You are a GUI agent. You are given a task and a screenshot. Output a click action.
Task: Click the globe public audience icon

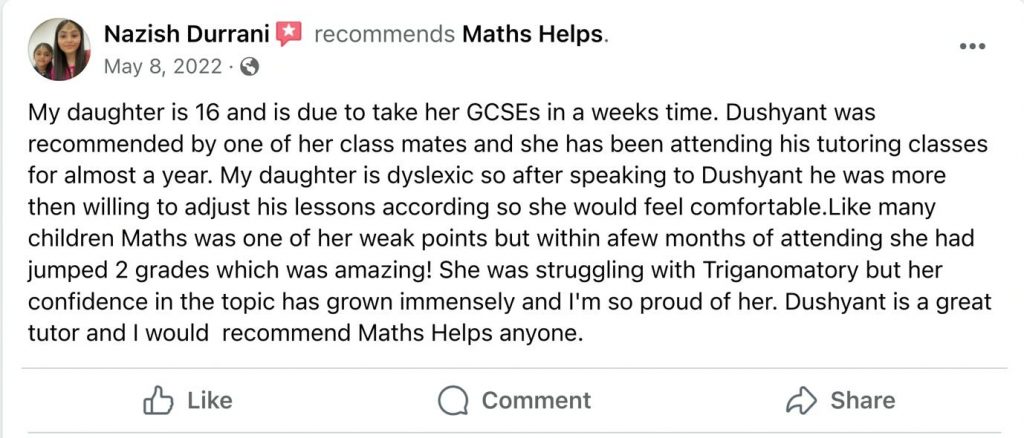(250, 67)
